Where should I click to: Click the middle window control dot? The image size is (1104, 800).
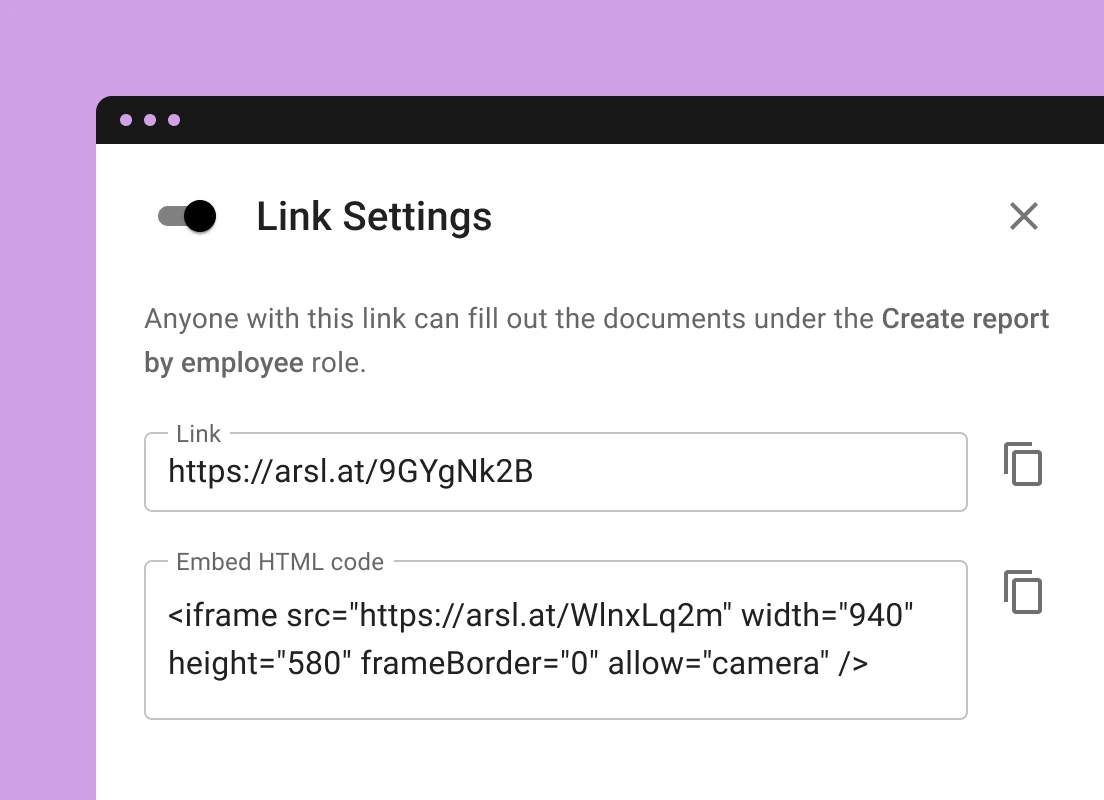(x=150, y=120)
